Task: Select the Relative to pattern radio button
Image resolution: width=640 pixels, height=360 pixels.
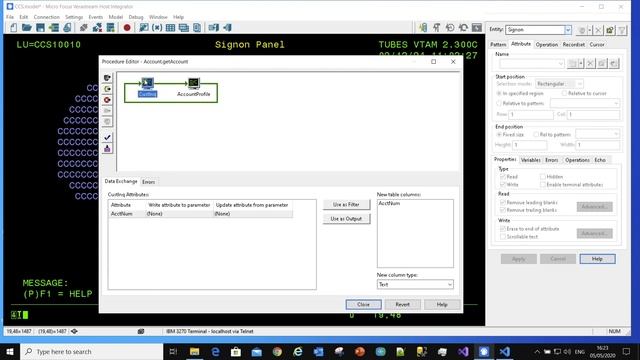Action: 499,103
